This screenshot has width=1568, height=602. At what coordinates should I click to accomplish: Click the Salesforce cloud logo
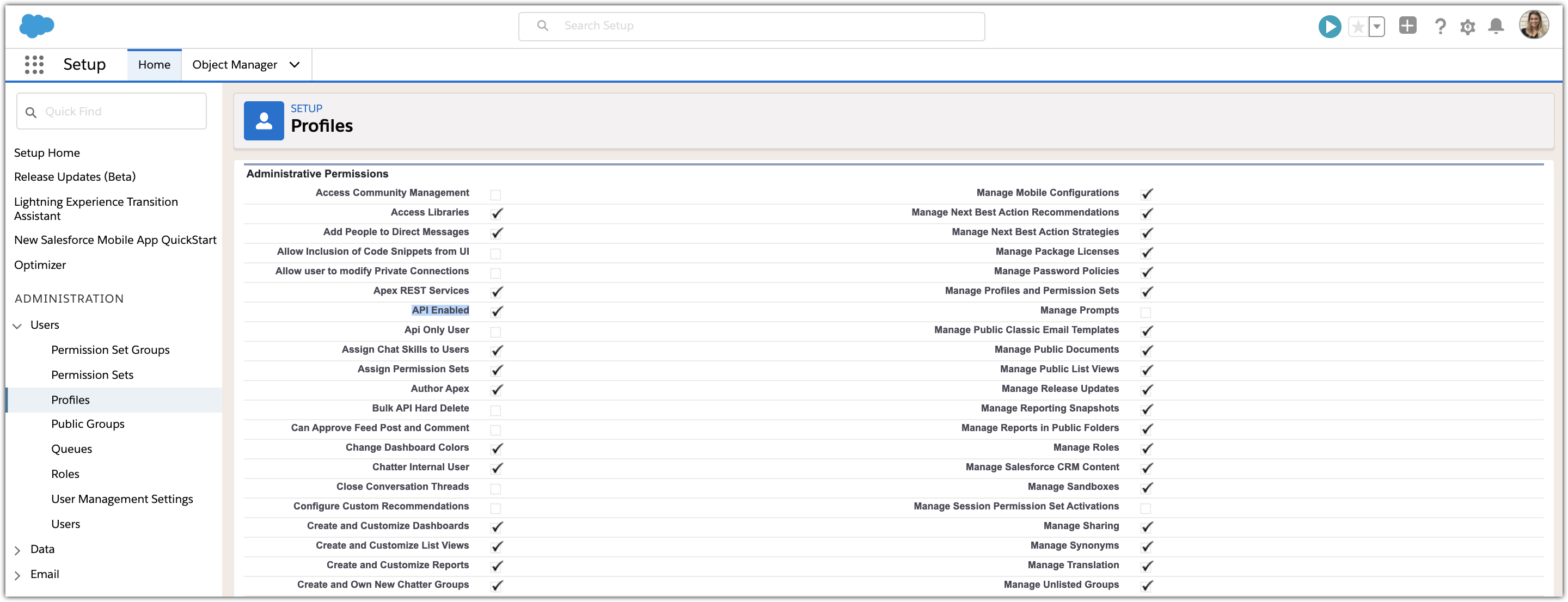pos(36,26)
